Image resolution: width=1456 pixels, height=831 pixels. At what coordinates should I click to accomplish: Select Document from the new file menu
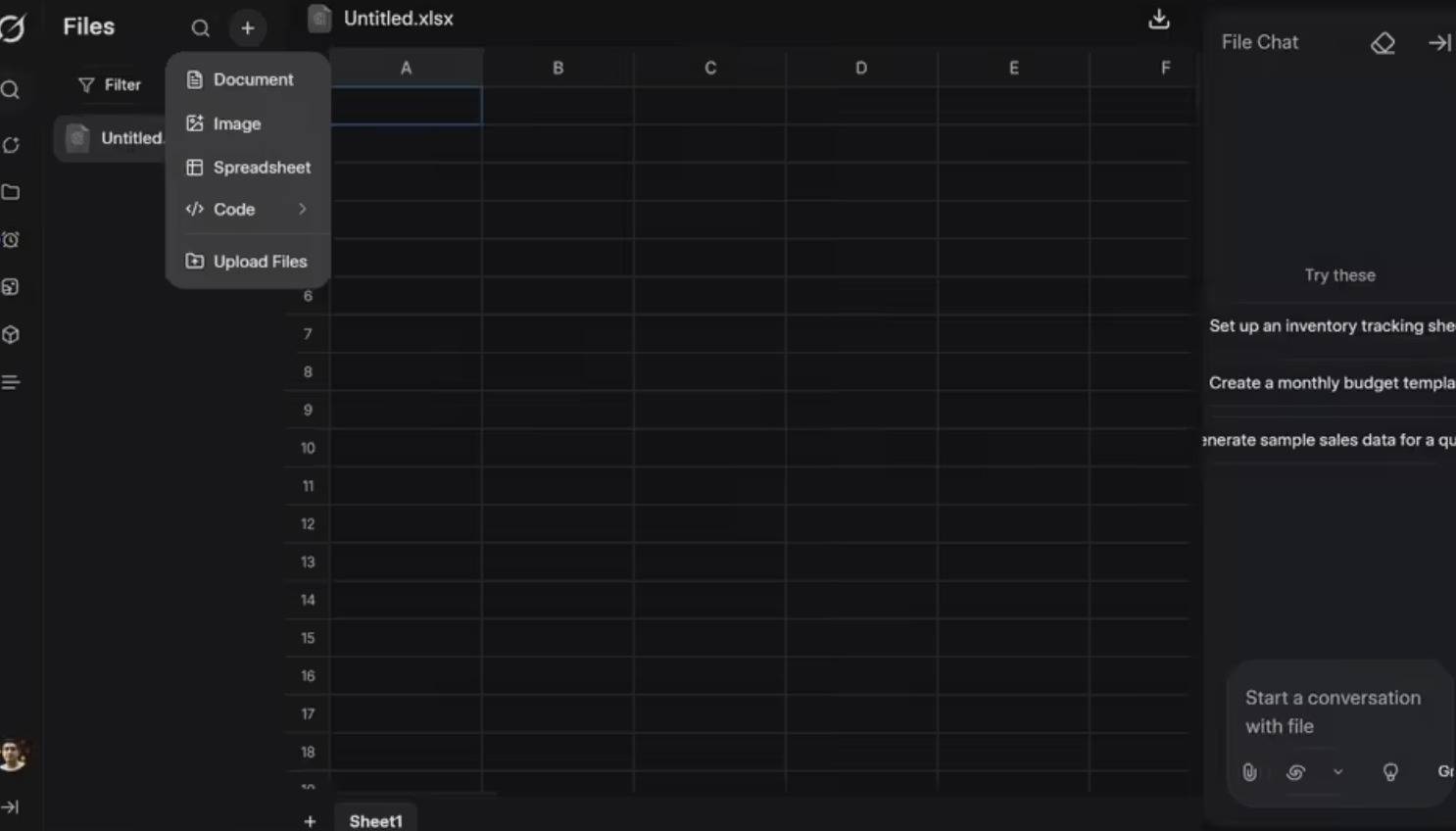point(252,79)
